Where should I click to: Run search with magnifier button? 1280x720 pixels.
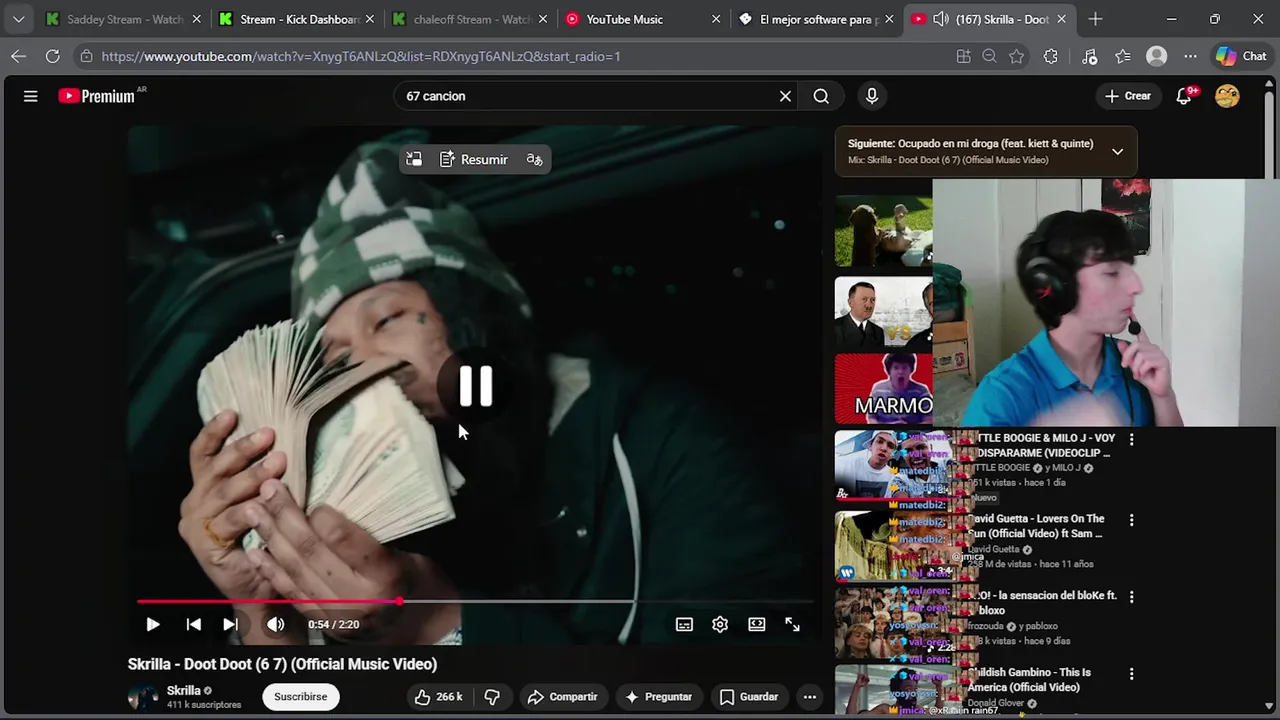click(x=821, y=96)
